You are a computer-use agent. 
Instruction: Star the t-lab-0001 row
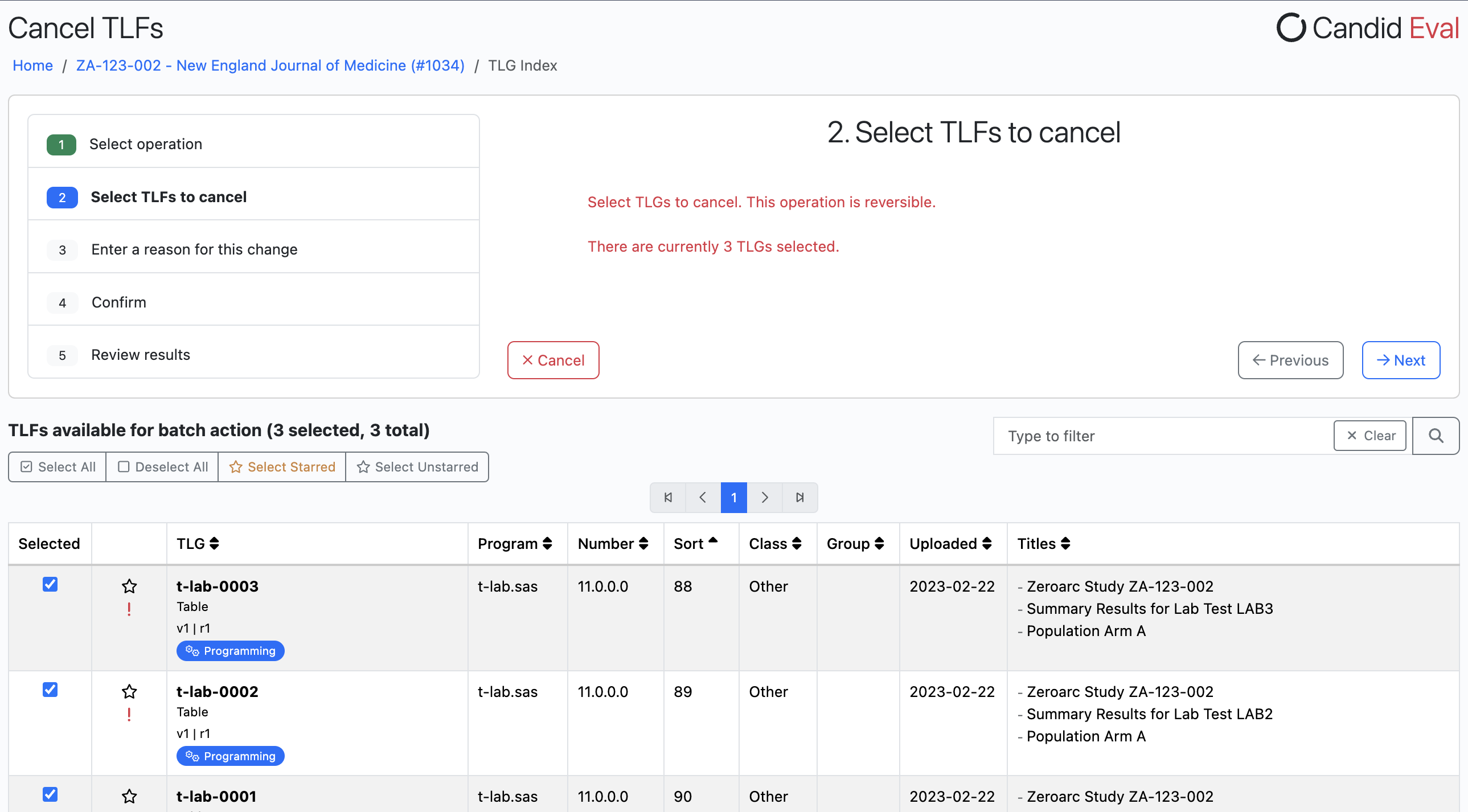[x=129, y=797]
